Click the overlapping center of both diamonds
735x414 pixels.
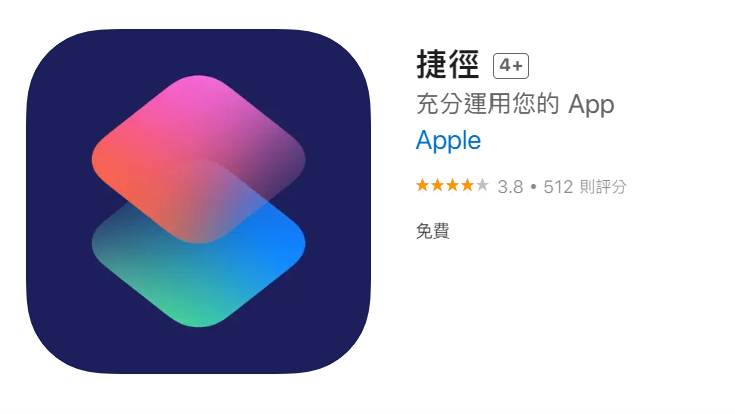point(198,202)
